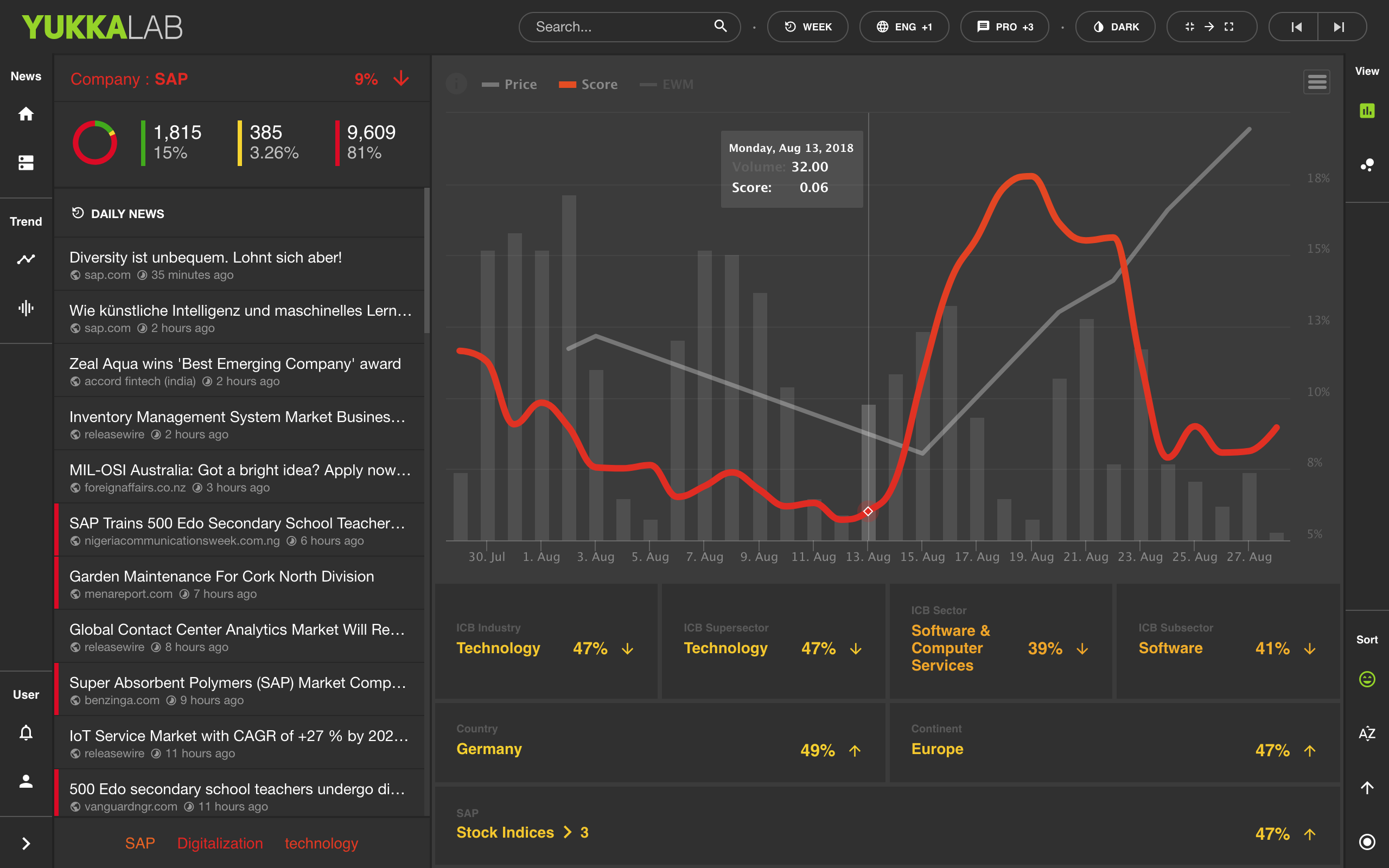Click red negative count 9,609

point(371,132)
